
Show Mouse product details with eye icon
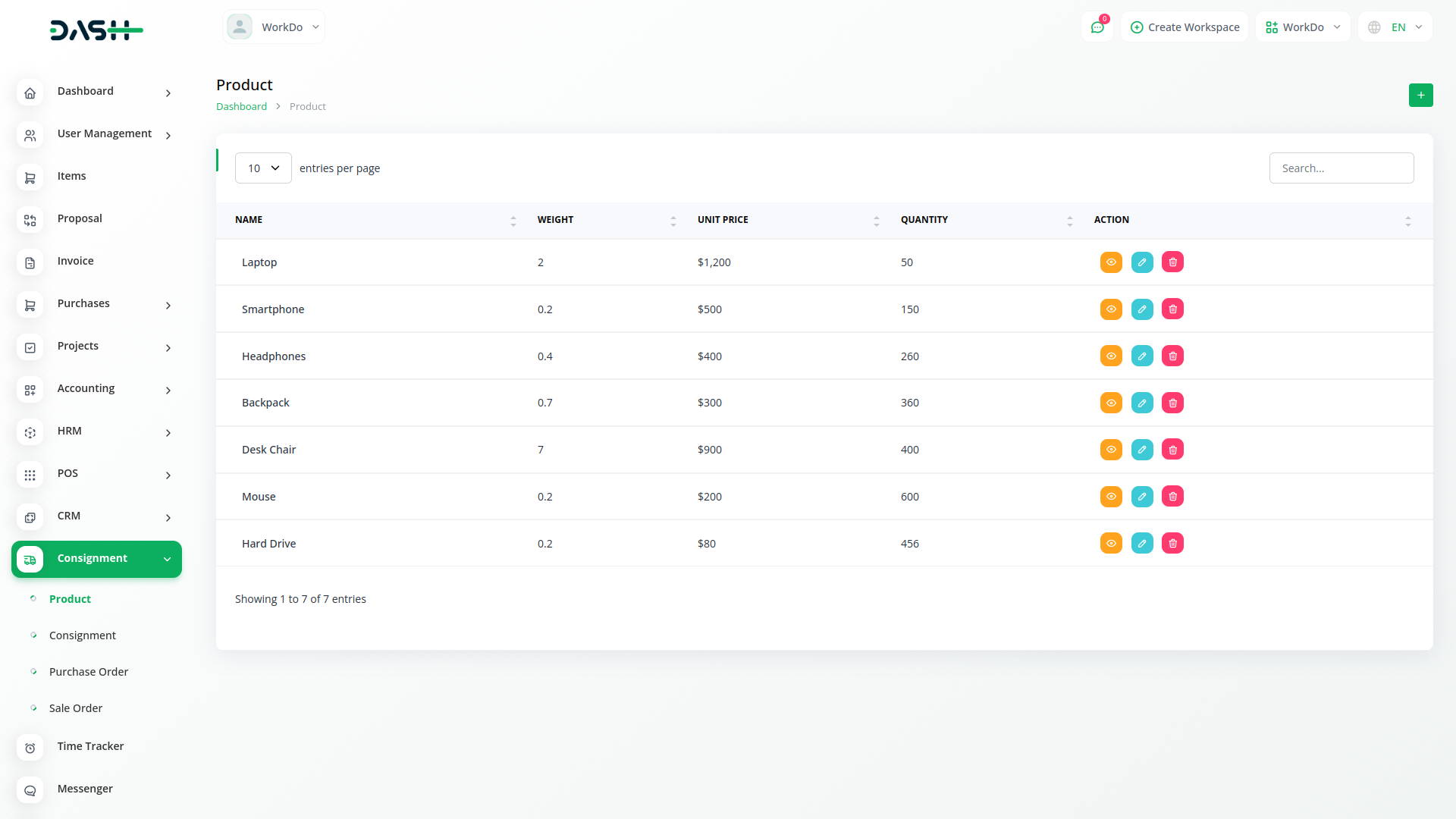coord(1111,497)
